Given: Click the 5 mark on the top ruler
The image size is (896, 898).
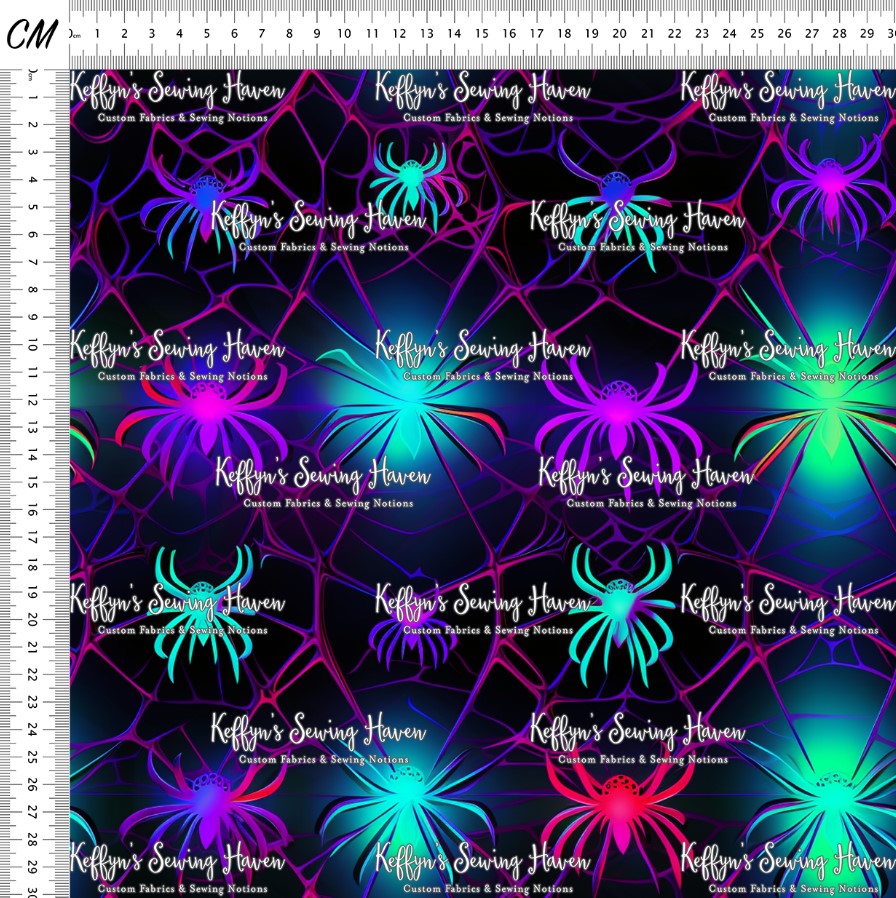Looking at the screenshot, I should (207, 34).
